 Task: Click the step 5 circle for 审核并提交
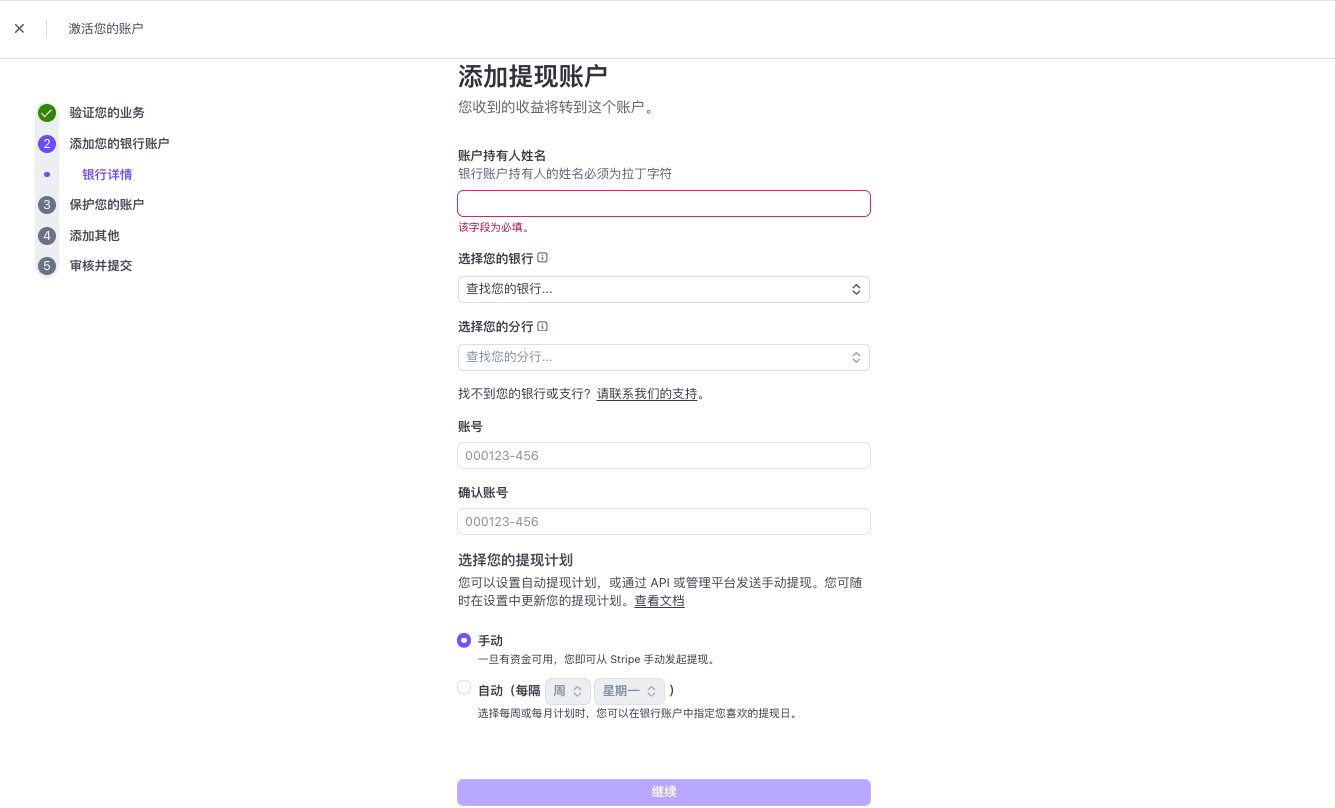tap(47, 265)
